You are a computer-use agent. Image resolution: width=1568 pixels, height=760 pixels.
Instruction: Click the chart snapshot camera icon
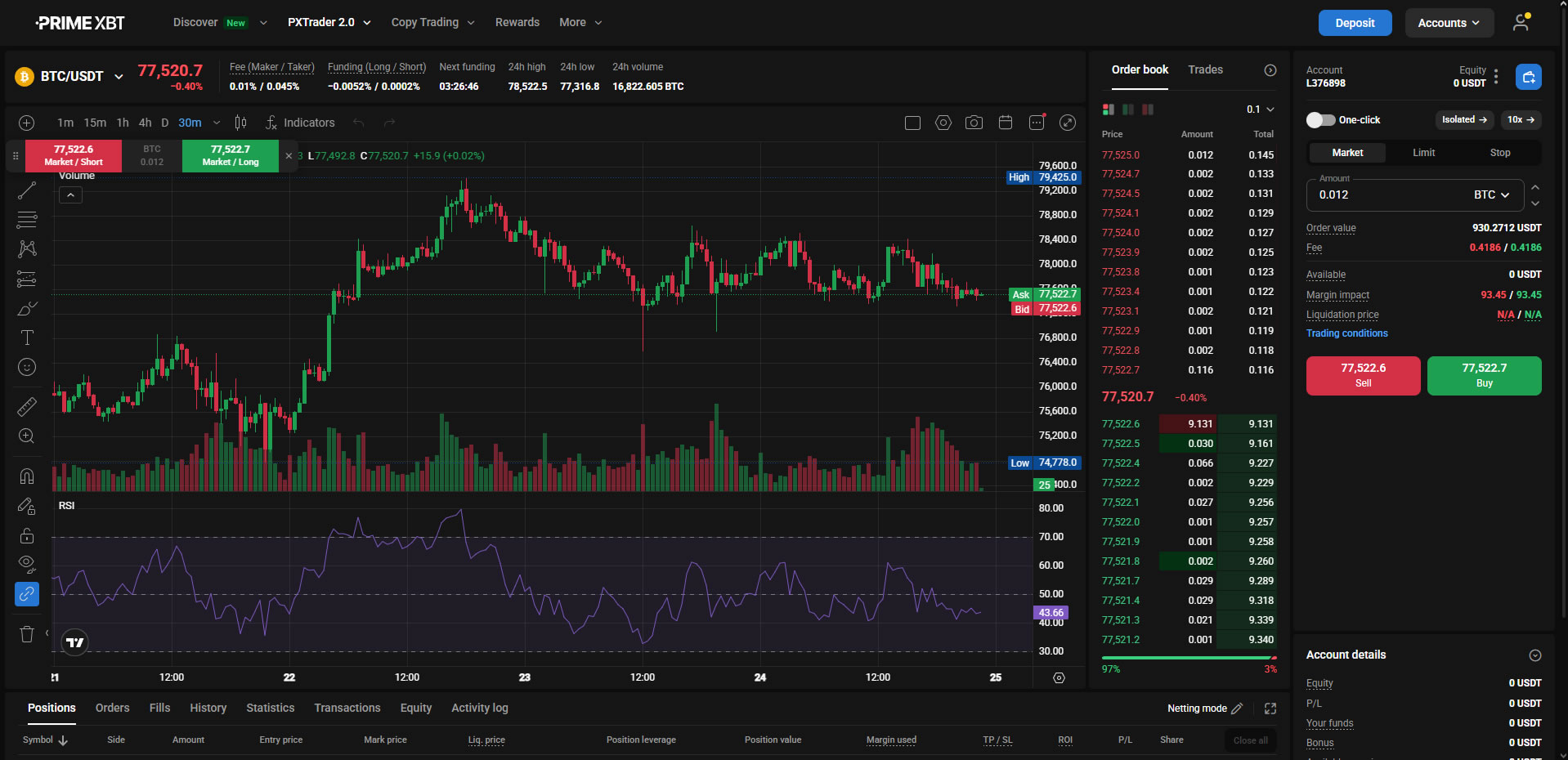[974, 123]
